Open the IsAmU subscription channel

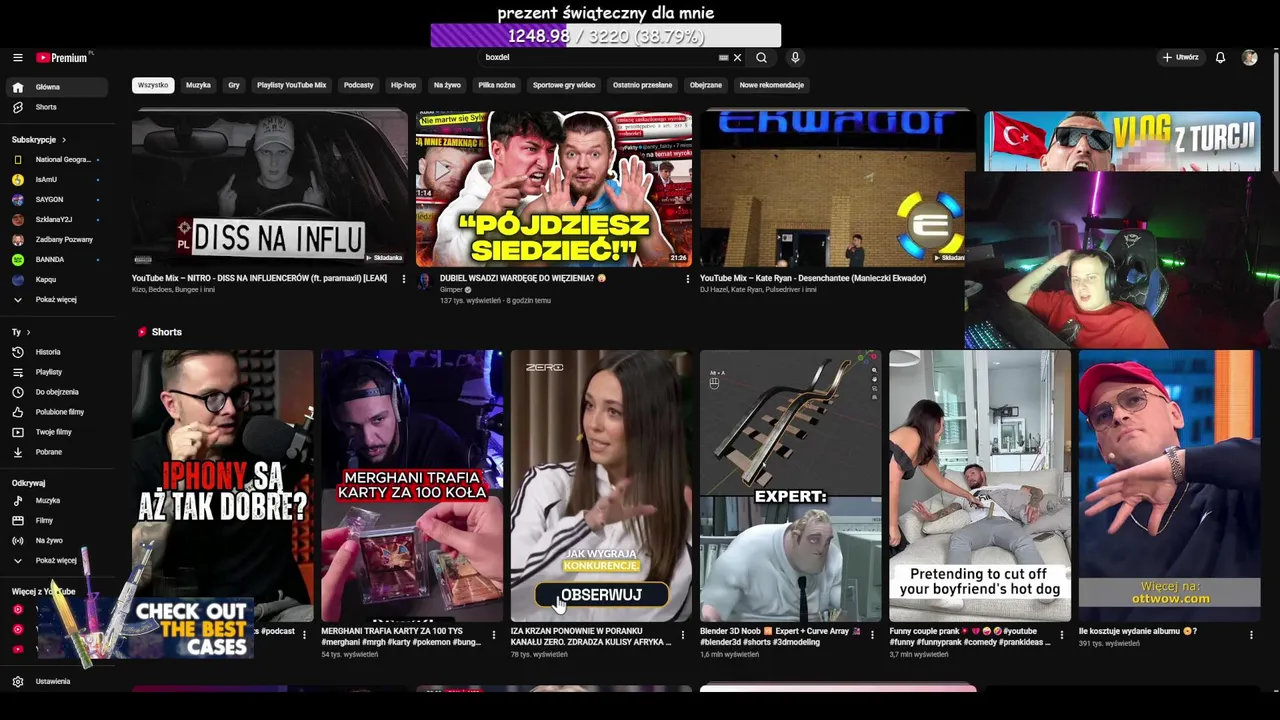click(x=57, y=179)
